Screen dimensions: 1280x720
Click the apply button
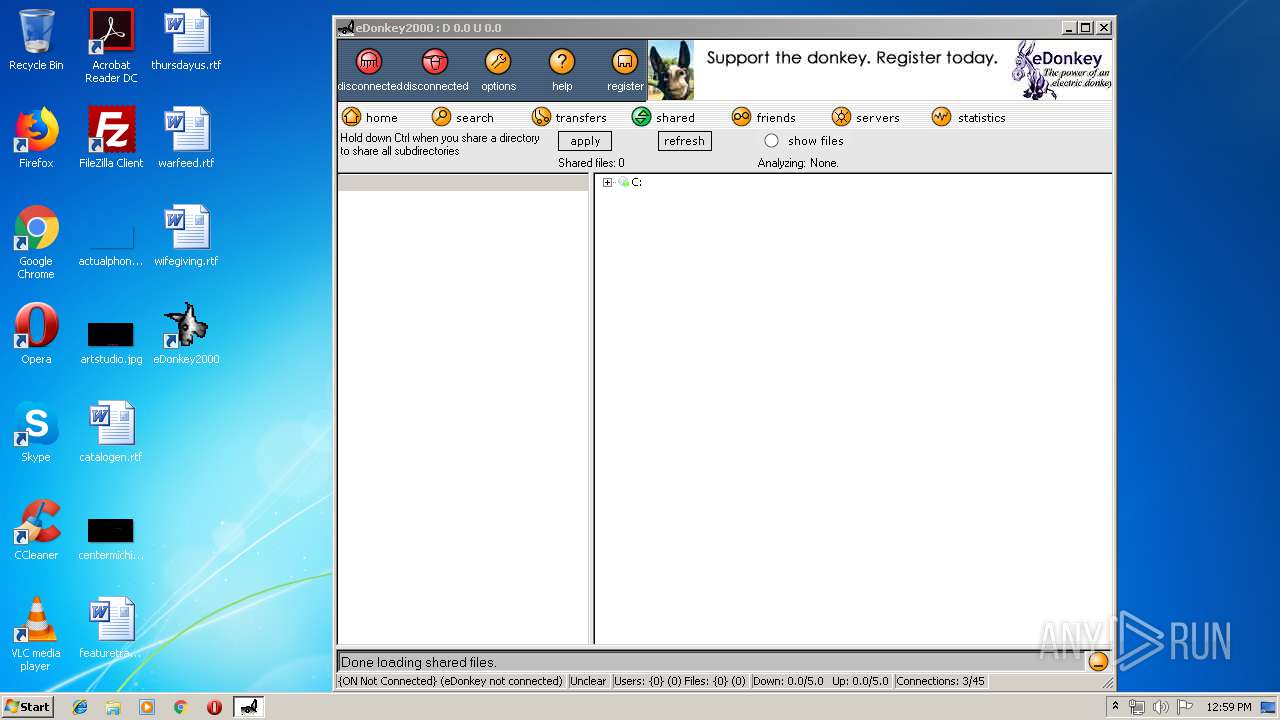click(x=585, y=141)
